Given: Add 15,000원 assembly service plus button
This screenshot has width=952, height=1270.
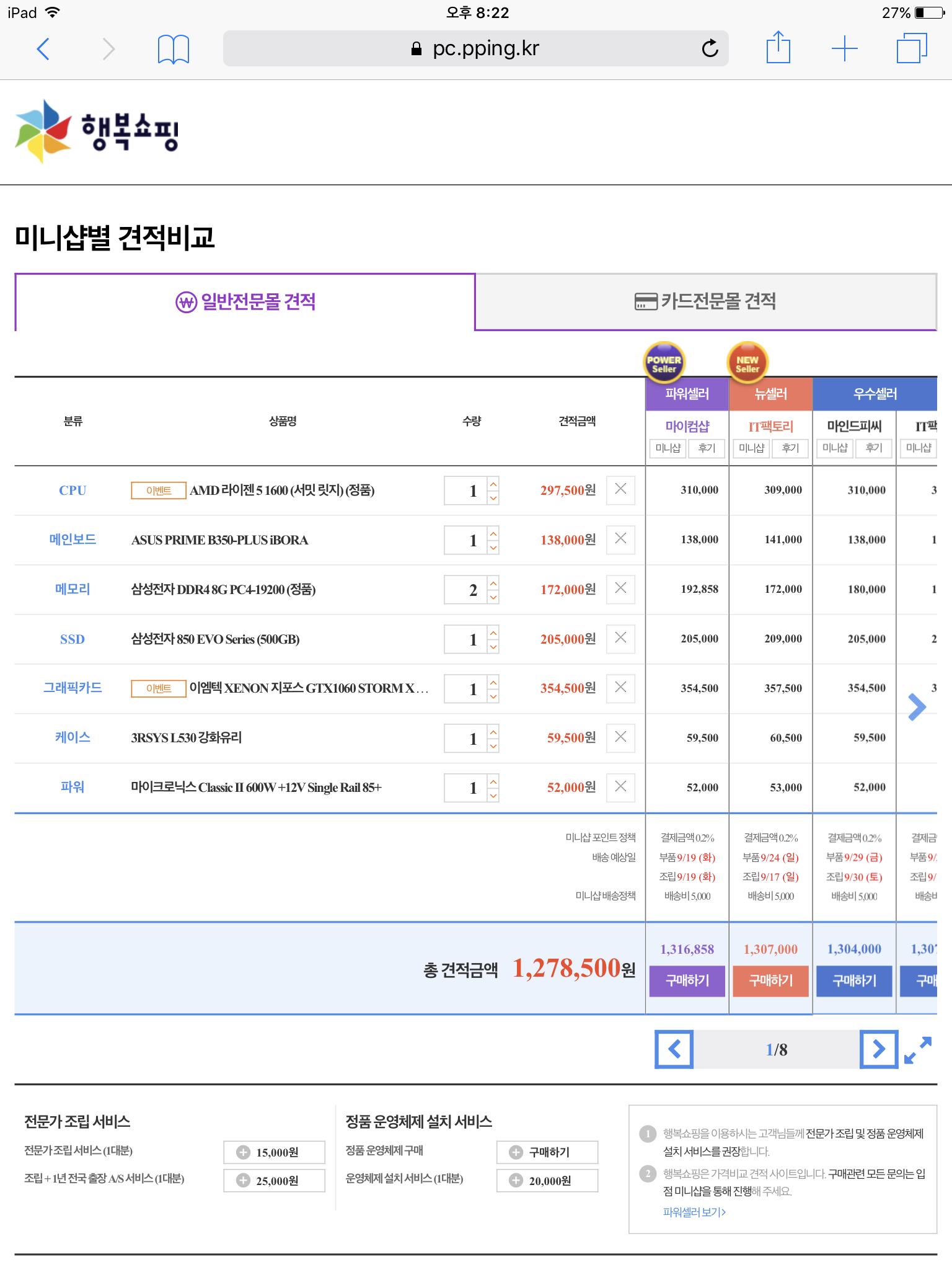Looking at the screenshot, I should (x=274, y=1152).
